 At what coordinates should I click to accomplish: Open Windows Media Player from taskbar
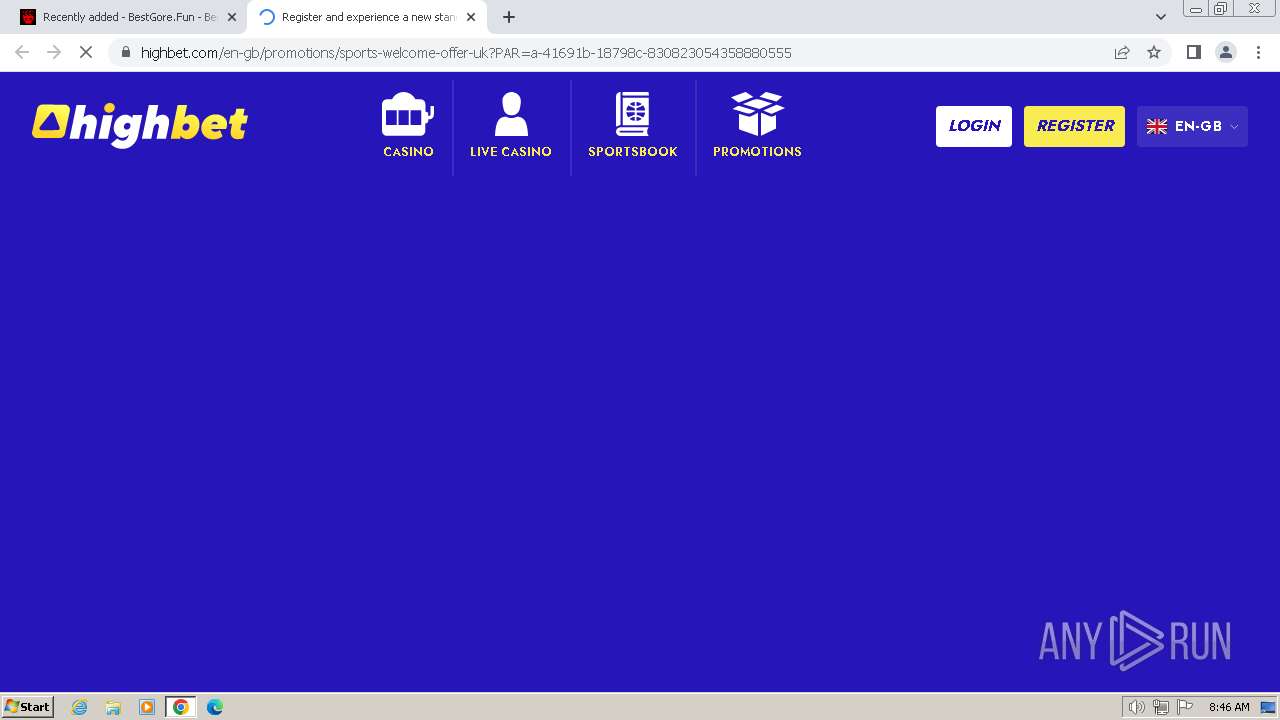[147, 707]
